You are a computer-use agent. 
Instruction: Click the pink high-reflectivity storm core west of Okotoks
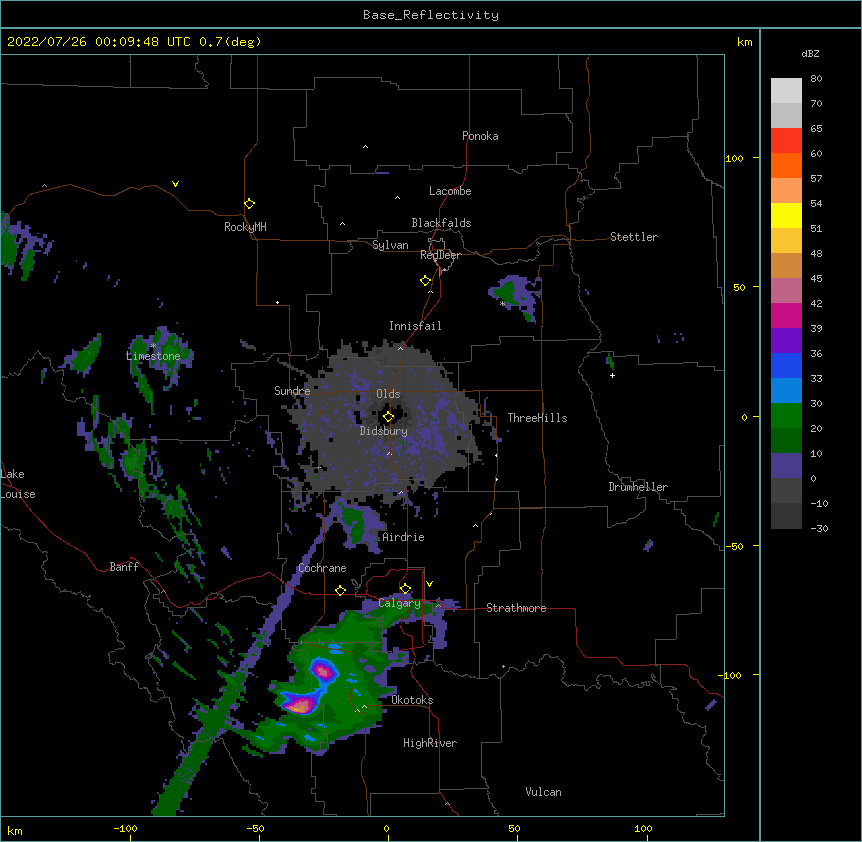coord(301,704)
